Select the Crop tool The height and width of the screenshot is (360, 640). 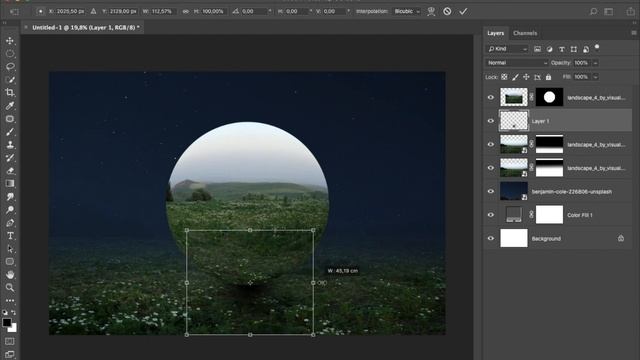(x=10, y=93)
